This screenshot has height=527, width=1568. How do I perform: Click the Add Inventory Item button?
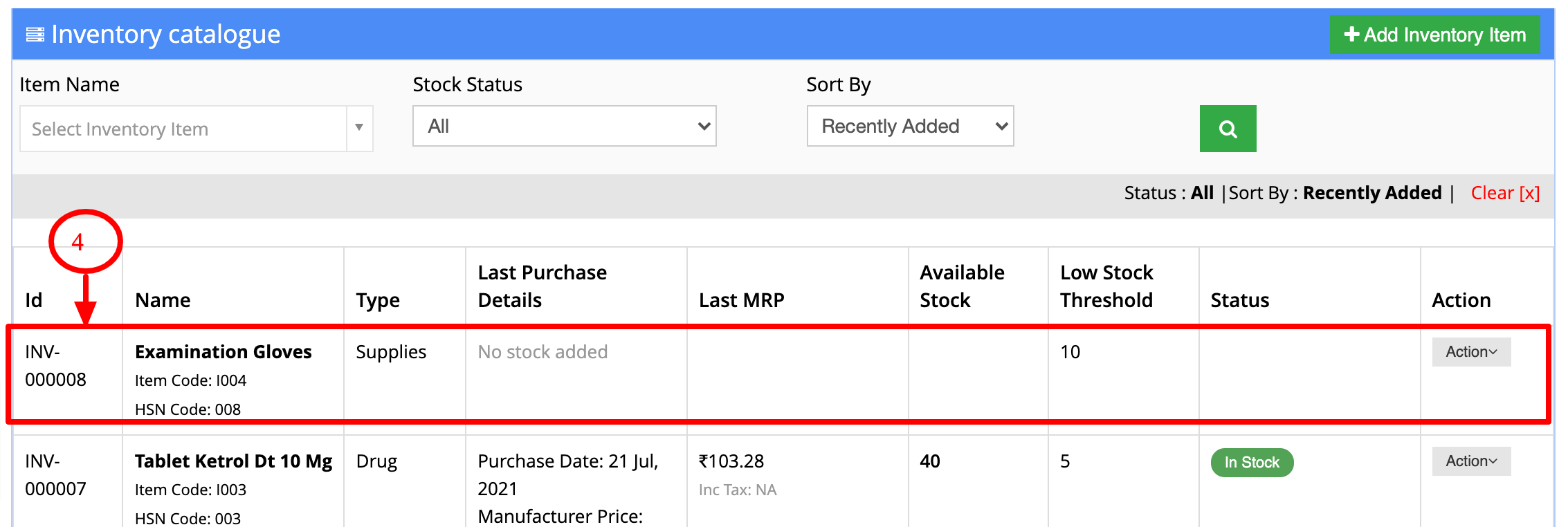coord(1434,35)
